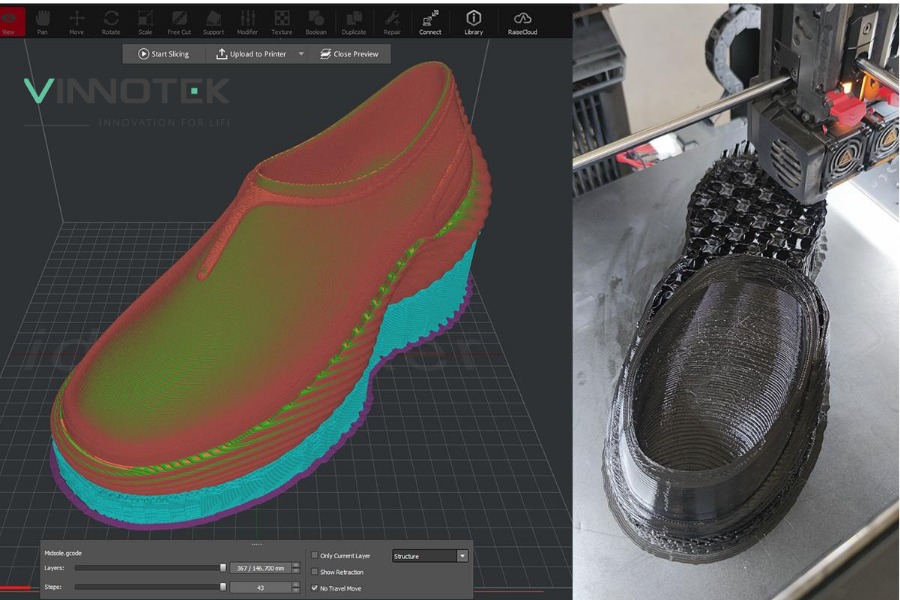The image size is (900, 600).
Task: Expand the Upload to Printer arrow
Action: 301,54
